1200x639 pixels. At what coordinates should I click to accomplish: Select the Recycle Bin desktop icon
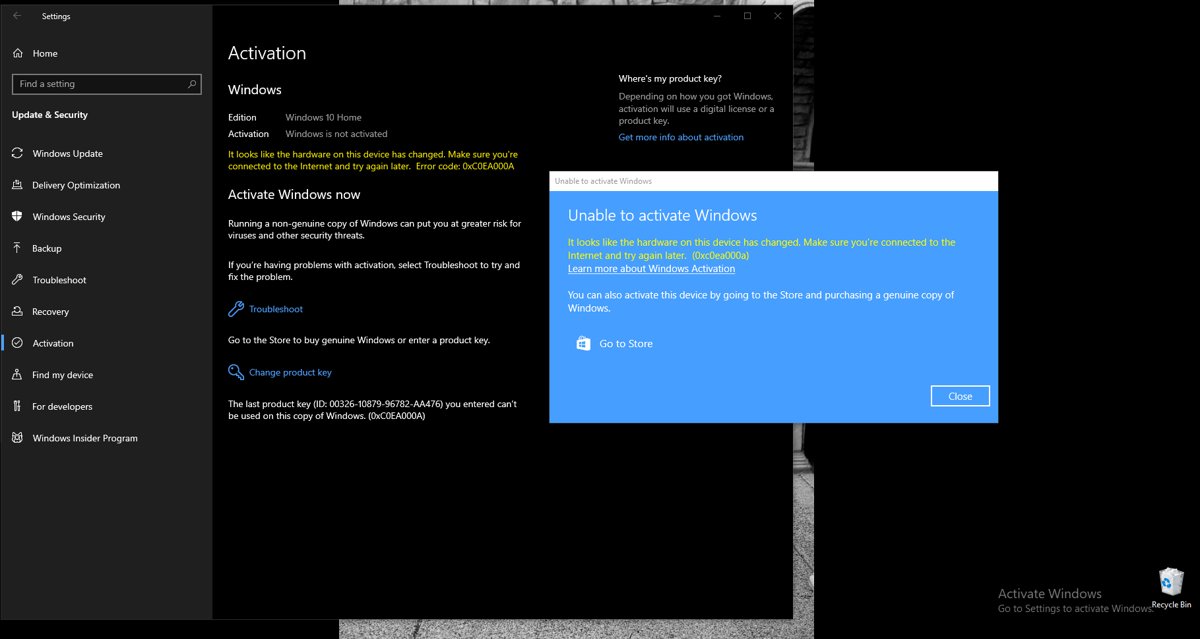(1171, 588)
